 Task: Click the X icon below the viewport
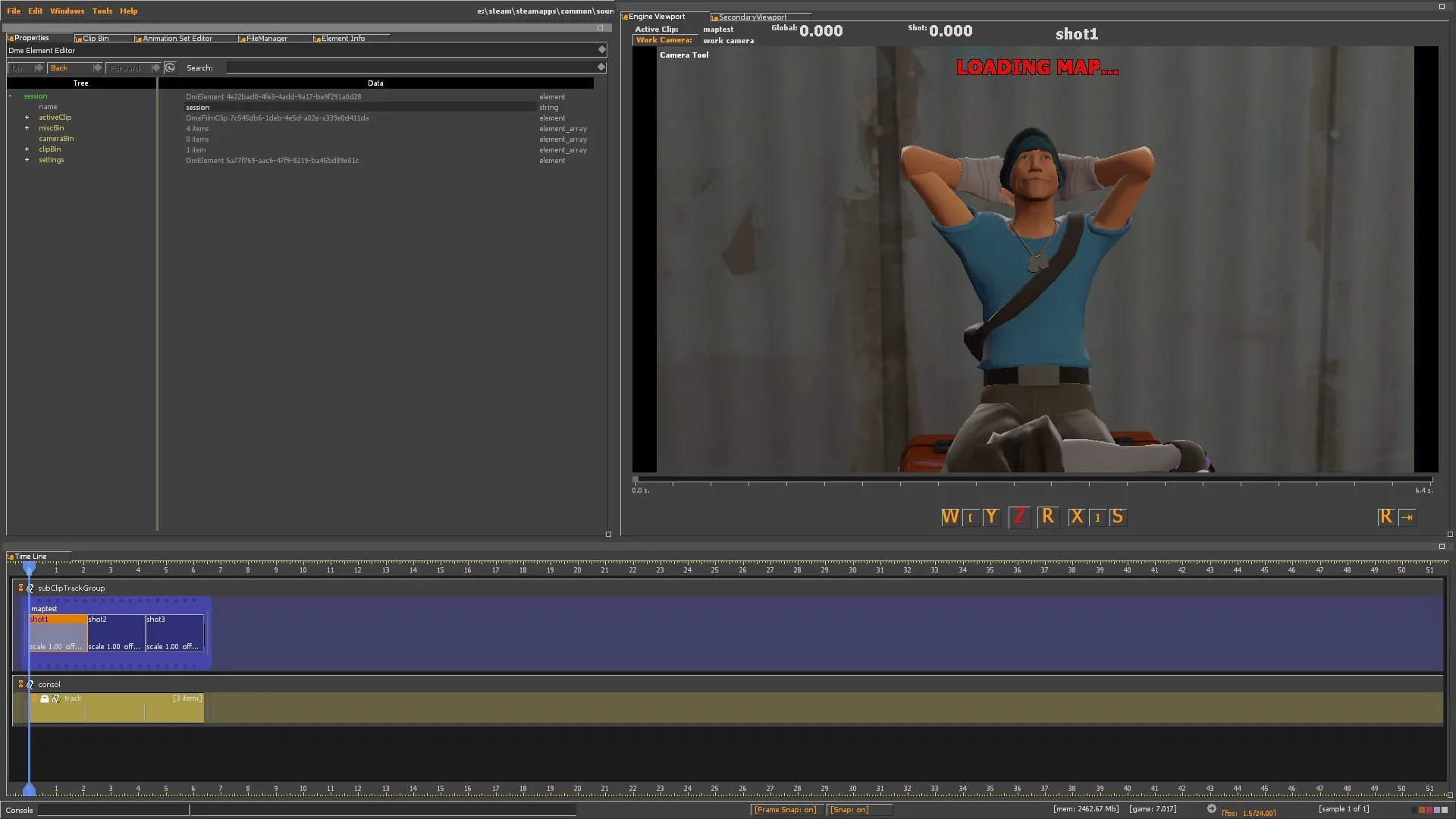[1076, 517]
